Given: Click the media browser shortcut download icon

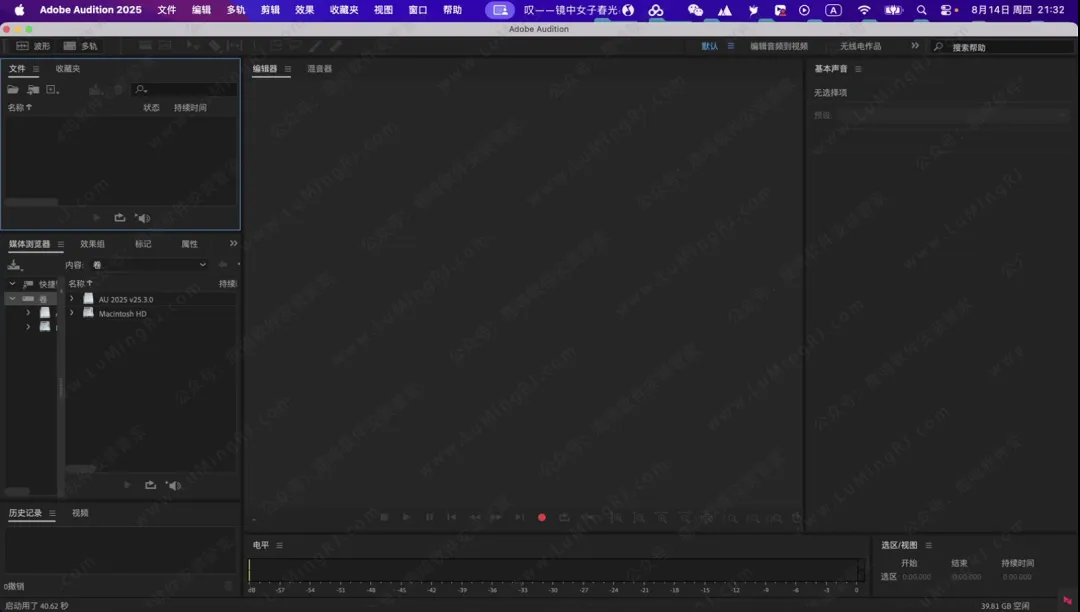Looking at the screenshot, I should [14, 265].
